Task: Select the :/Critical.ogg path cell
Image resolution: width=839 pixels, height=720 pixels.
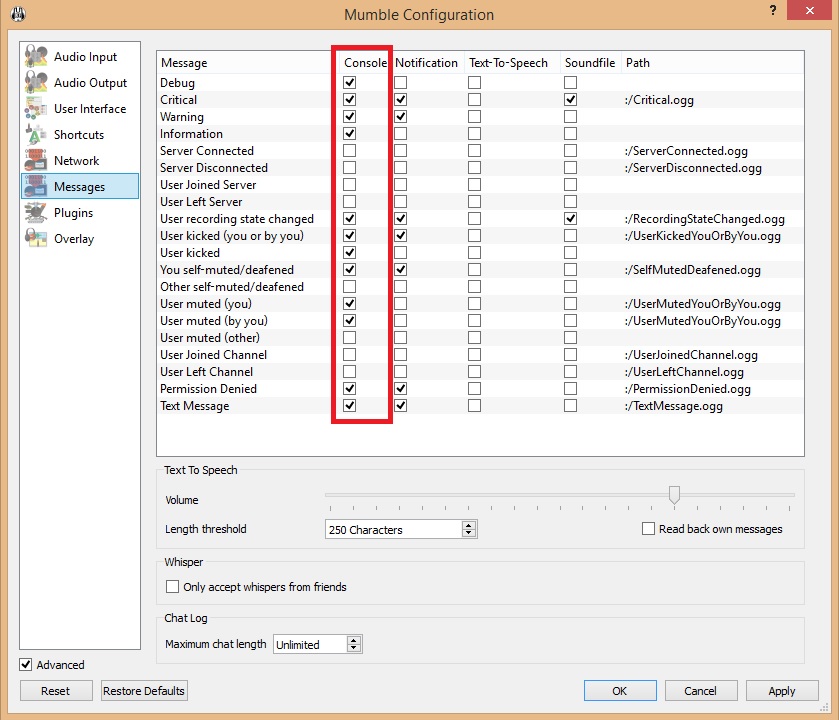Action: (x=659, y=99)
